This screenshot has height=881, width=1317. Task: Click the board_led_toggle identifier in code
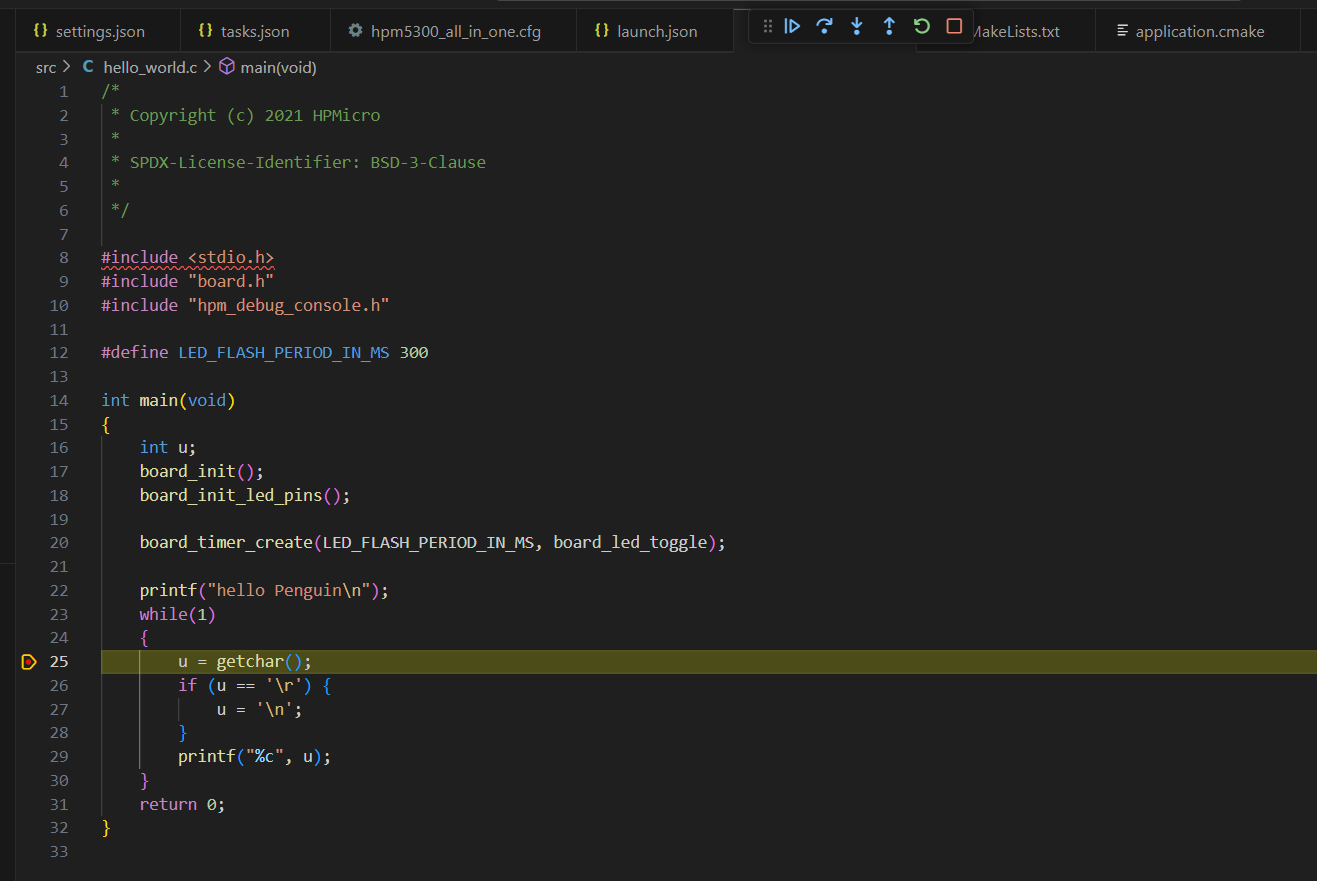point(630,543)
